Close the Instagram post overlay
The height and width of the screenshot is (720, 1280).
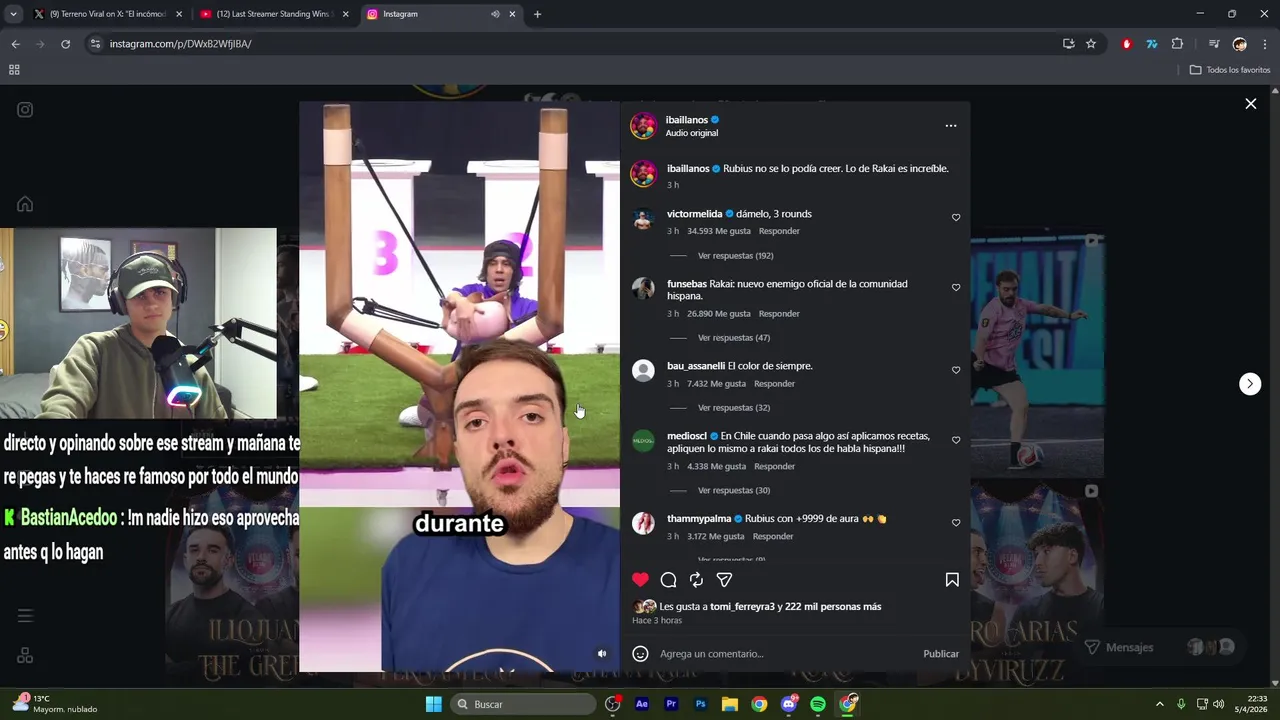click(1250, 104)
